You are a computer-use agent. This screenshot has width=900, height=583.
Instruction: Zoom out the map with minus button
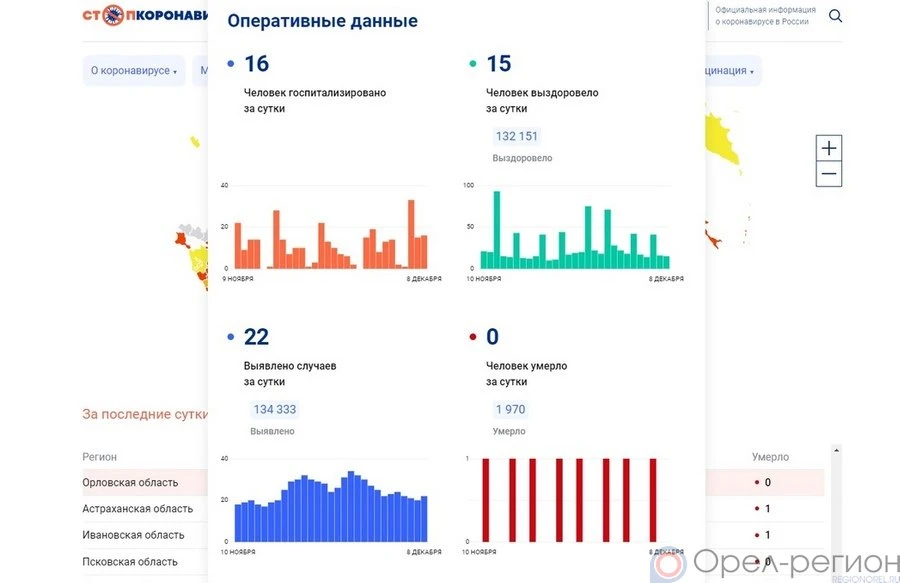[829, 174]
